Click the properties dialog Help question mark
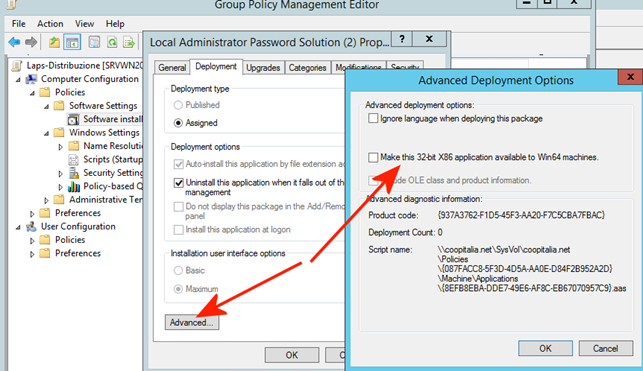The width and height of the screenshot is (643, 371). [402, 39]
